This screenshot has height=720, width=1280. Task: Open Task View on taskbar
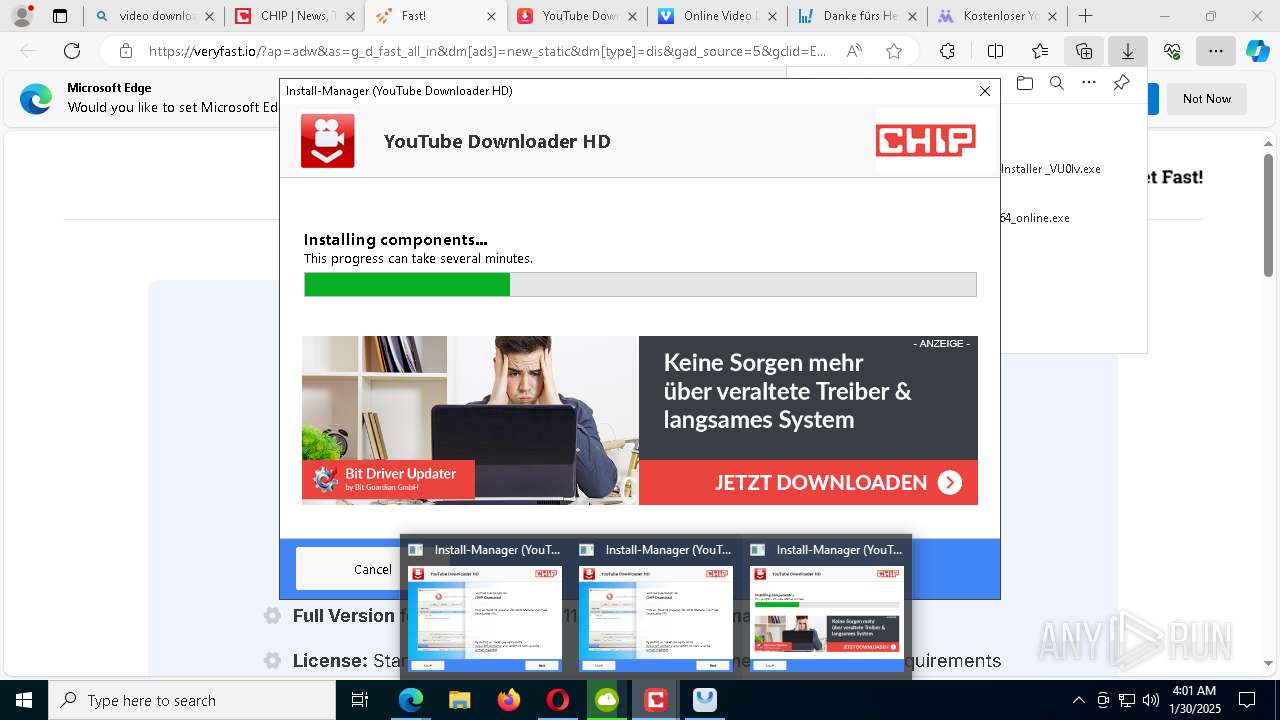coord(361,700)
